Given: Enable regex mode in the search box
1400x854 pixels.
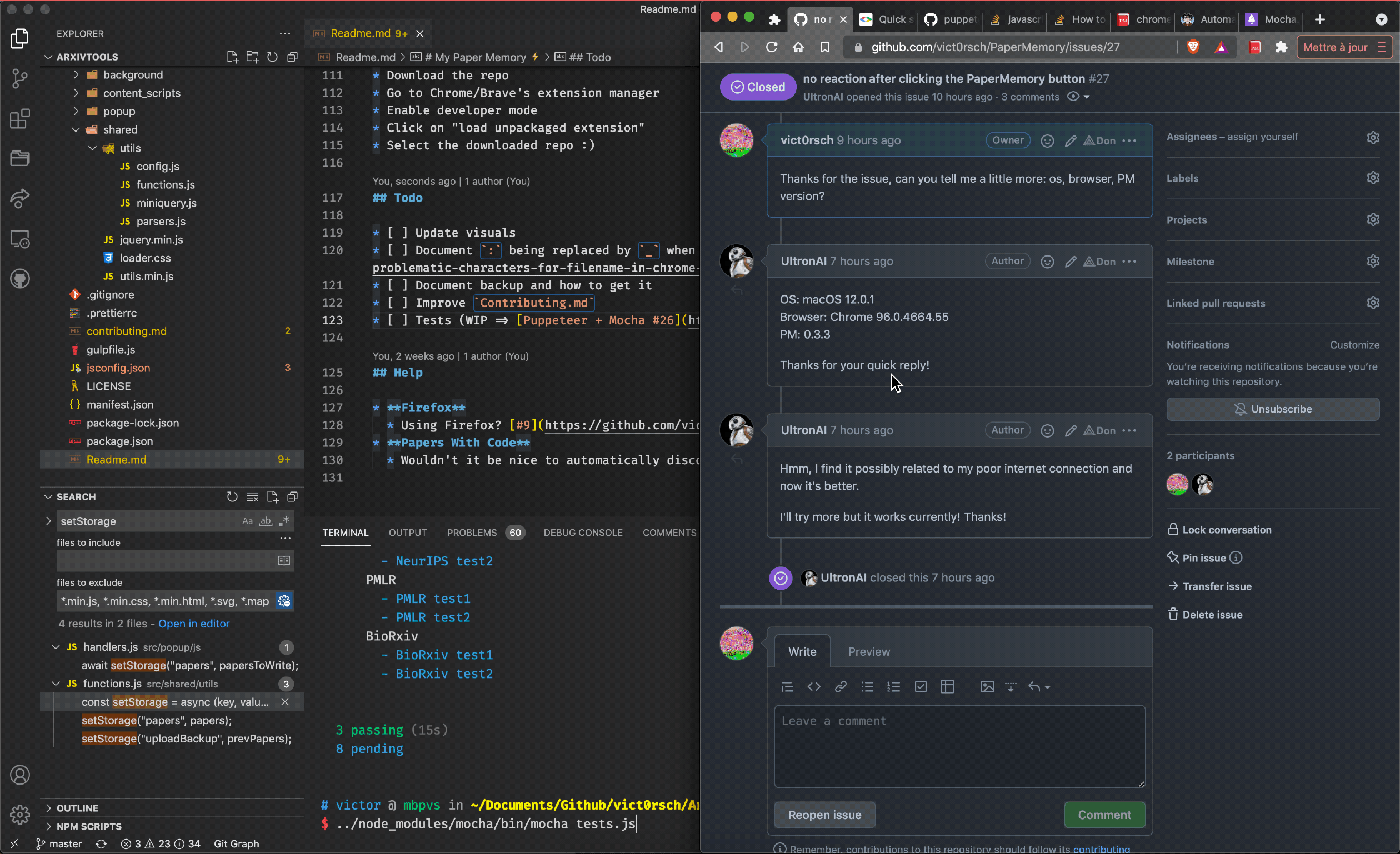Looking at the screenshot, I should [284, 521].
